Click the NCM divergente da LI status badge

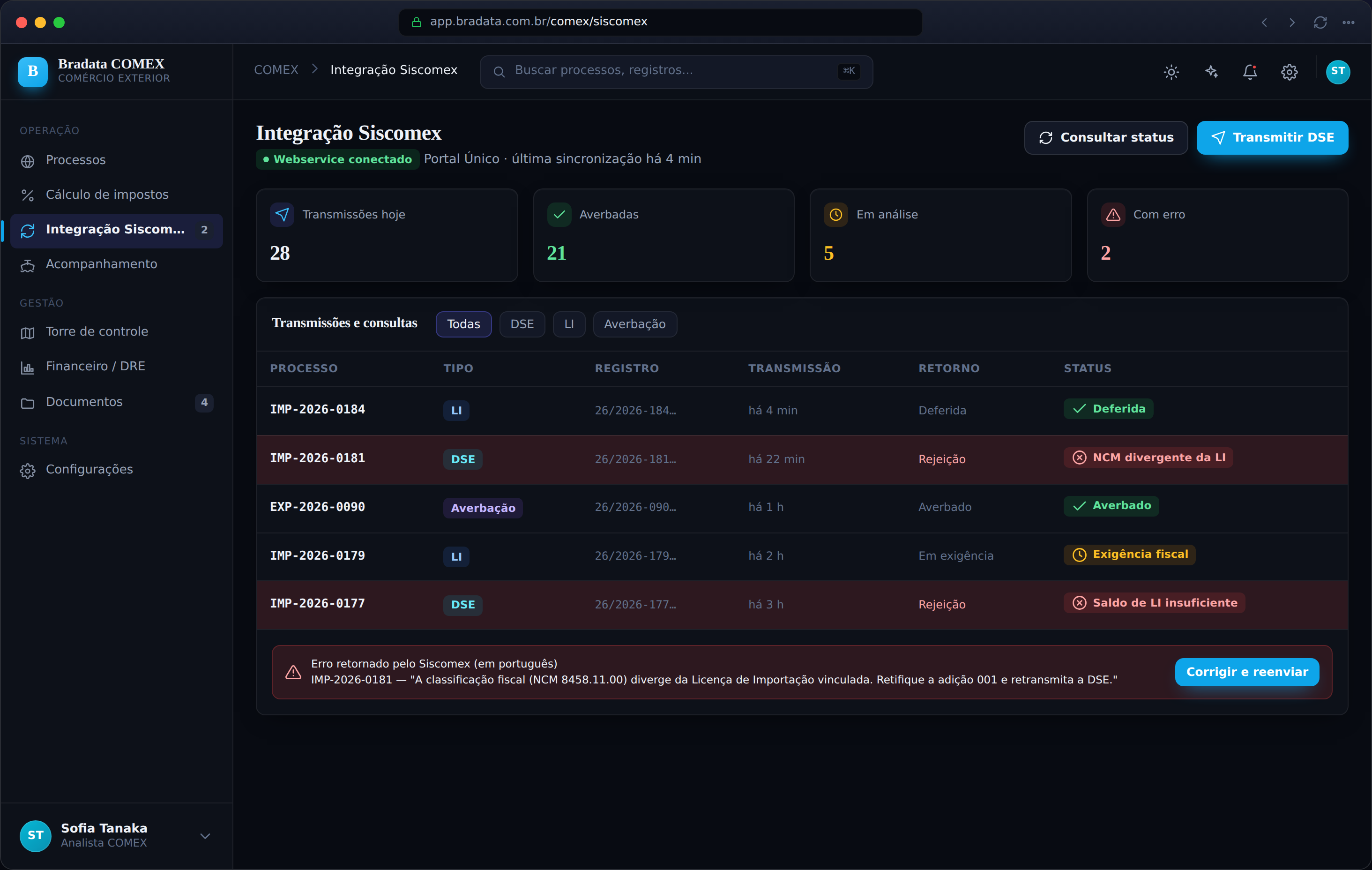(1148, 458)
